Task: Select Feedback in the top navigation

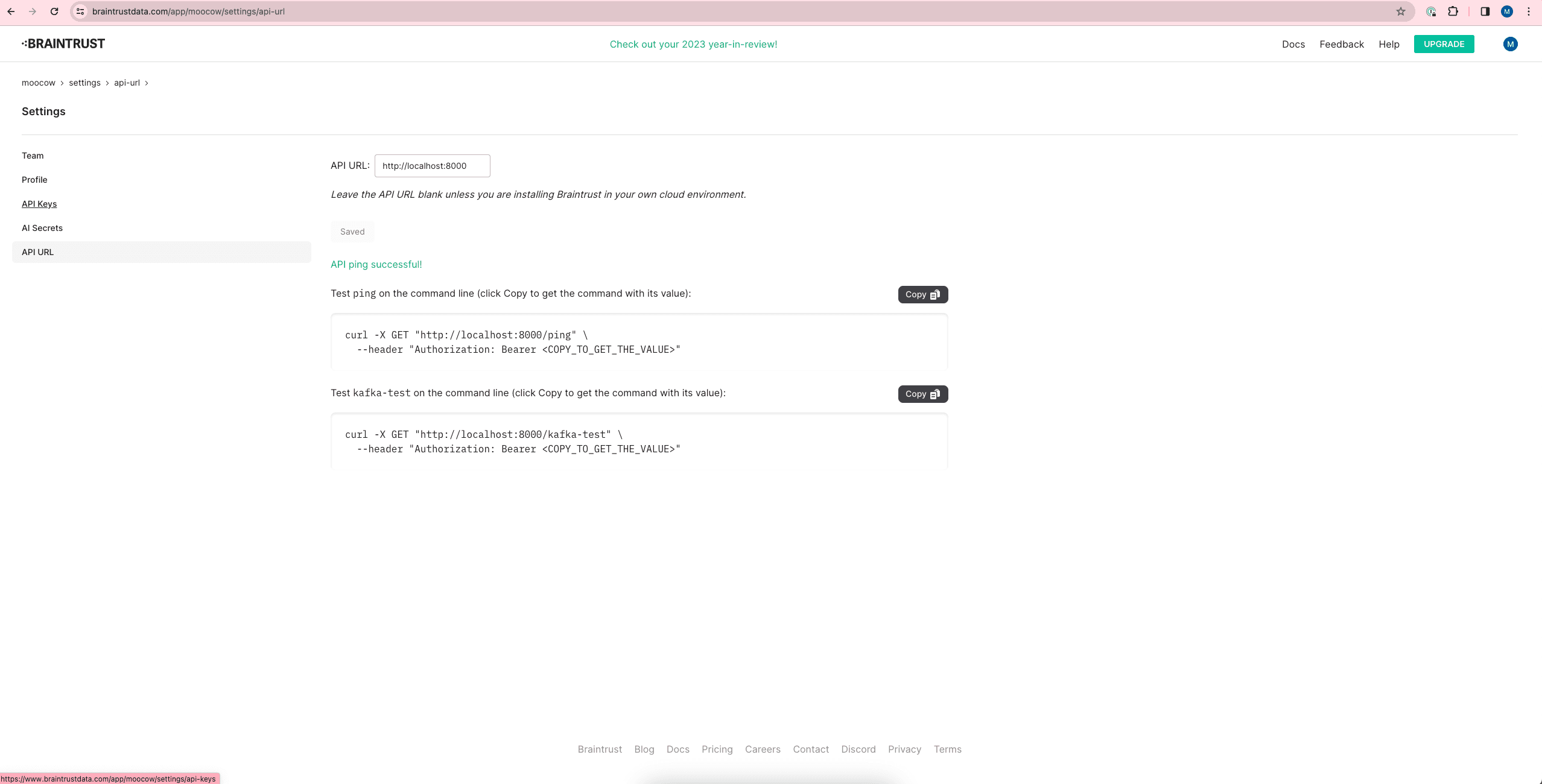Action: pyautogui.click(x=1341, y=44)
